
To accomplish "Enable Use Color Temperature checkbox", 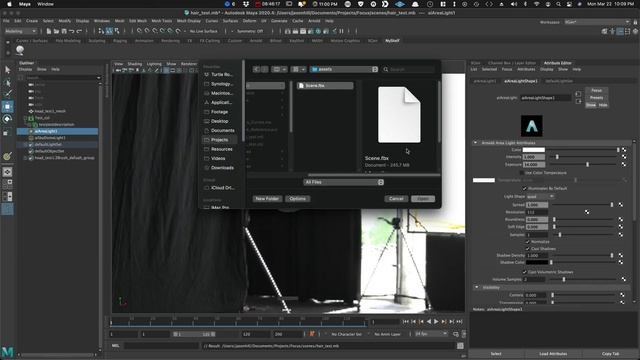I will (521, 173).
